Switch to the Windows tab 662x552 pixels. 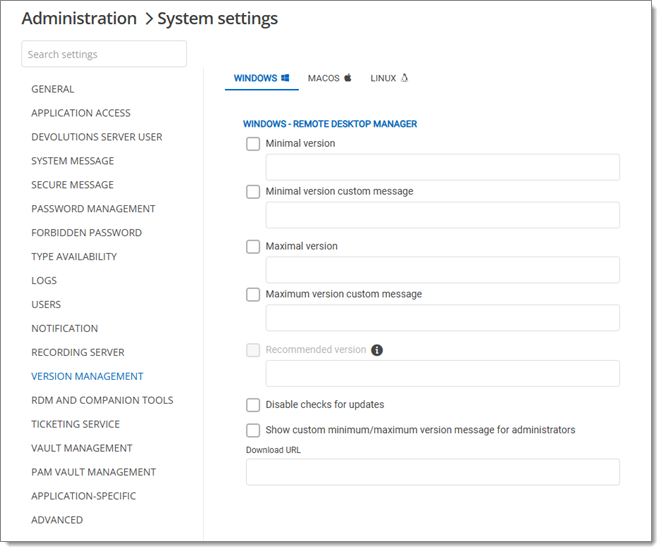261,78
